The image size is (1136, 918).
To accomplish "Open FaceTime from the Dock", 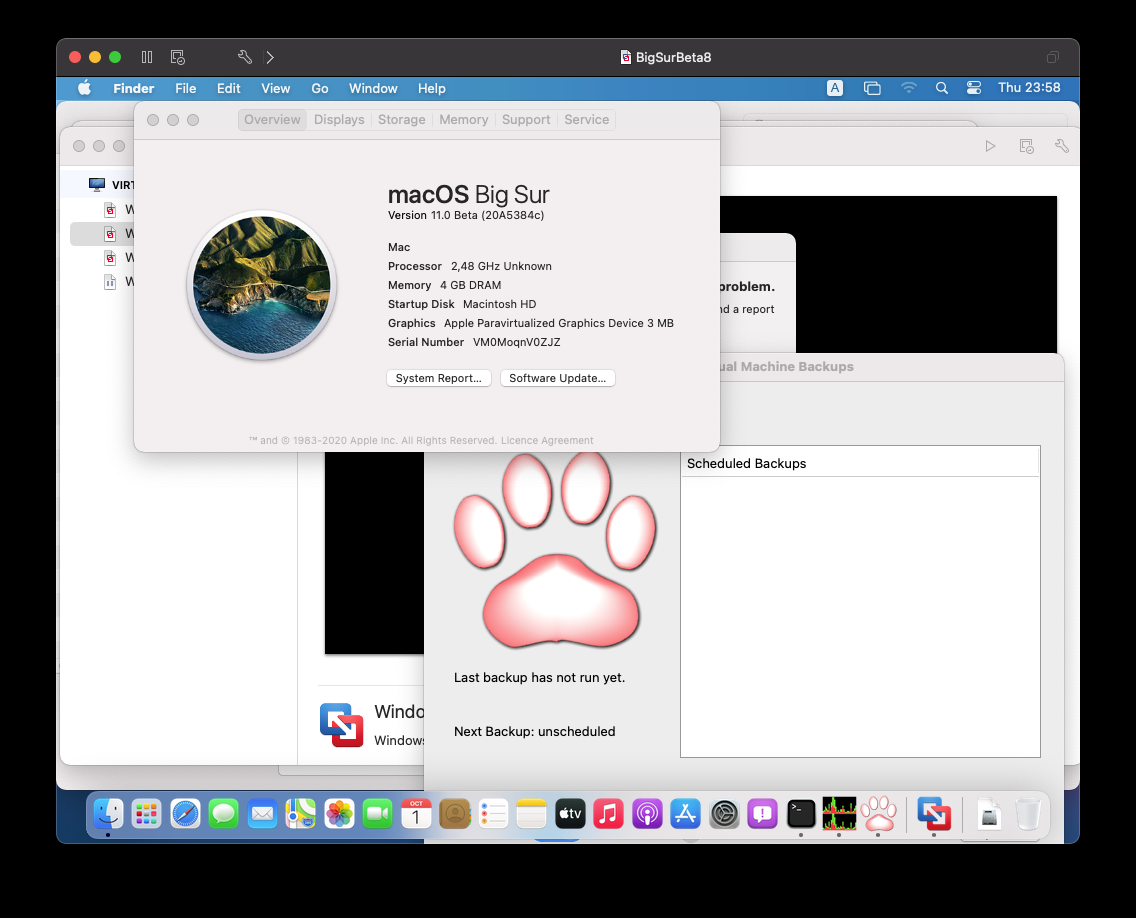I will tap(377, 814).
